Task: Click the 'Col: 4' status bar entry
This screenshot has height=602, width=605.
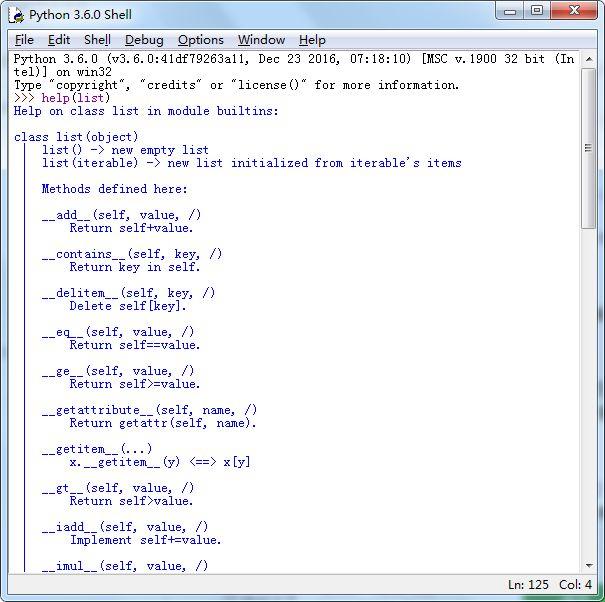Action: (x=575, y=585)
